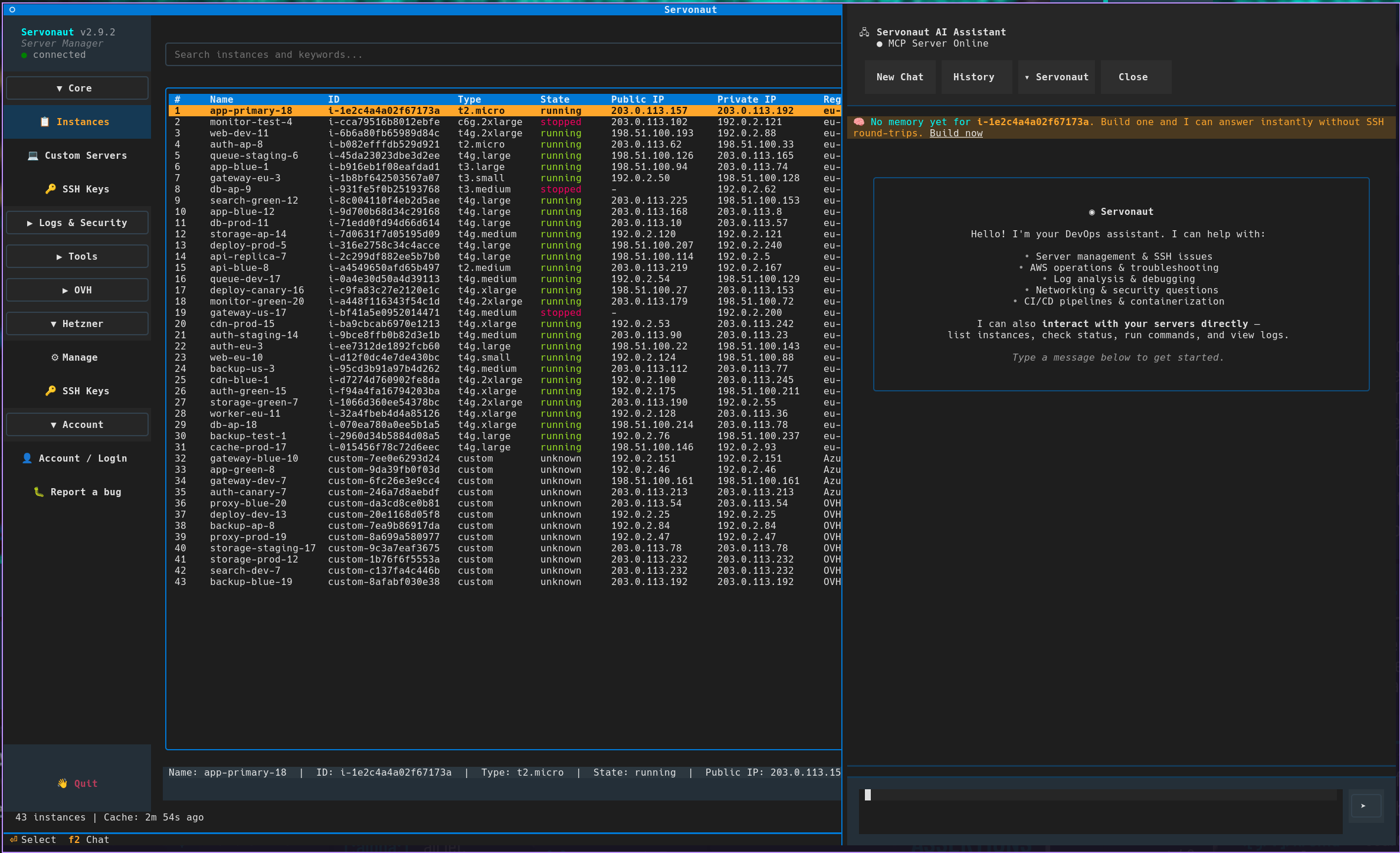Expand the Tools section
1400x853 pixels.
pyautogui.click(x=77, y=256)
